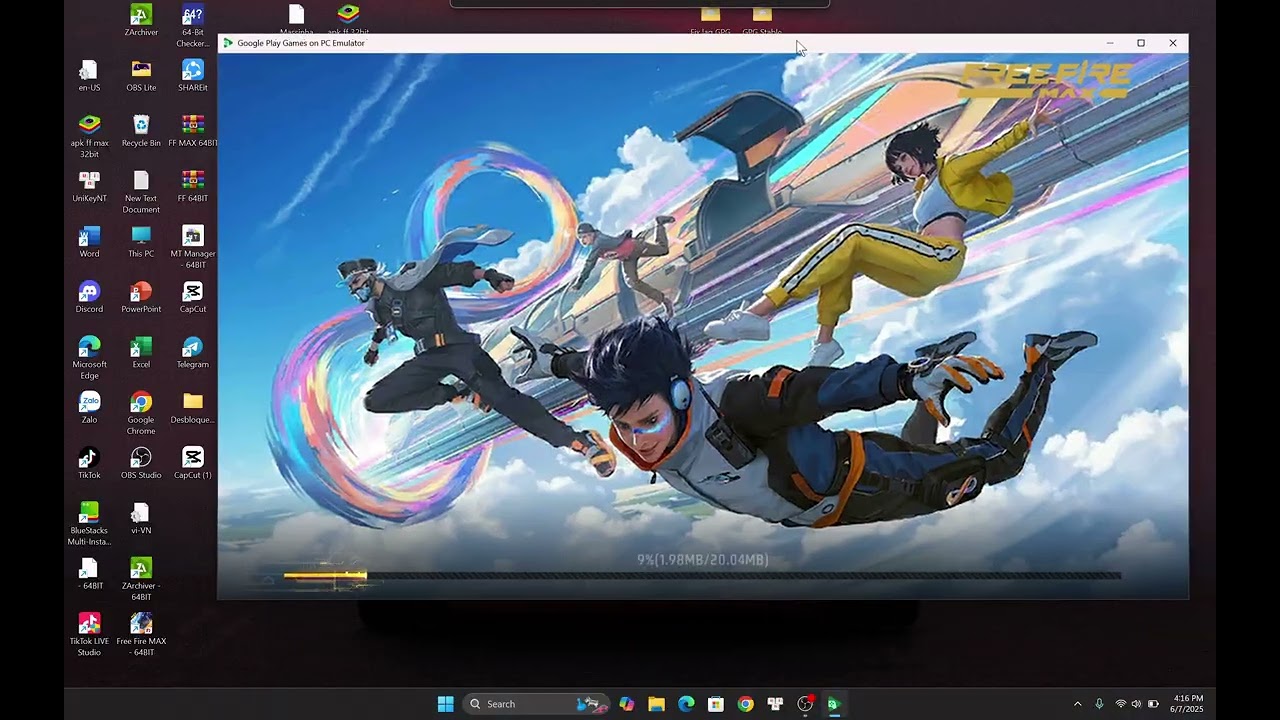Select FF 64BIT archive icon
Screen dimensions: 1280x720
pos(193,187)
